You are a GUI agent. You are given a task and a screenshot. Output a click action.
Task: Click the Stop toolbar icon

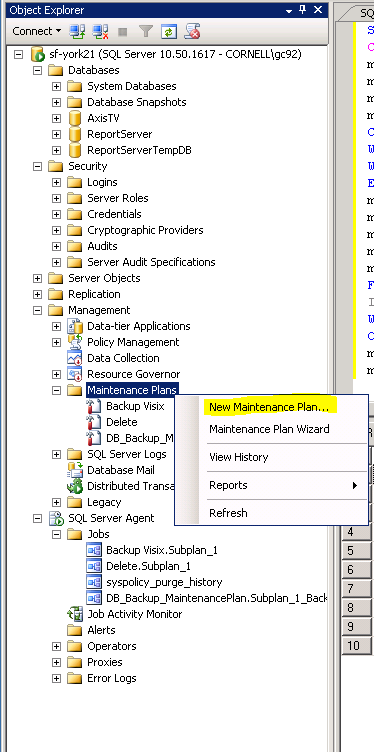click(123, 32)
